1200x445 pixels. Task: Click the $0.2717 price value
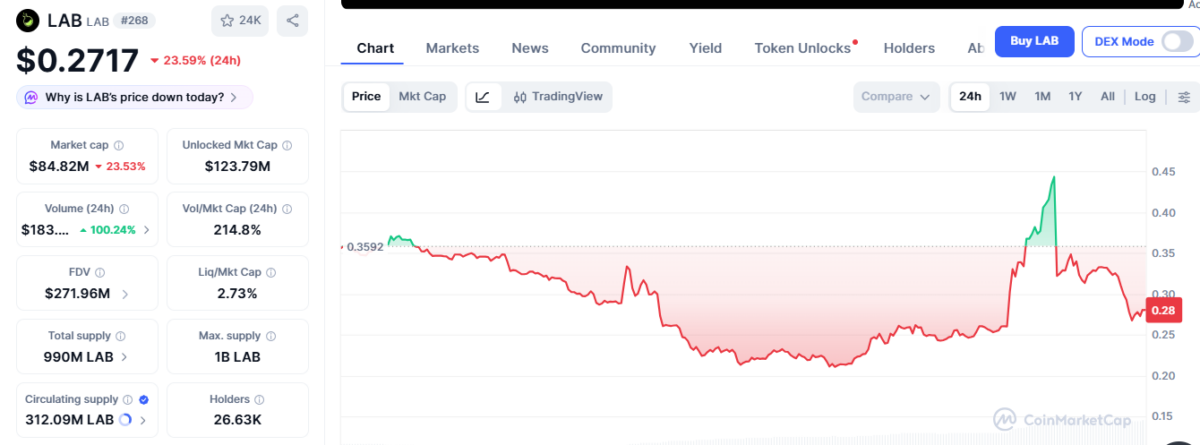(x=78, y=61)
